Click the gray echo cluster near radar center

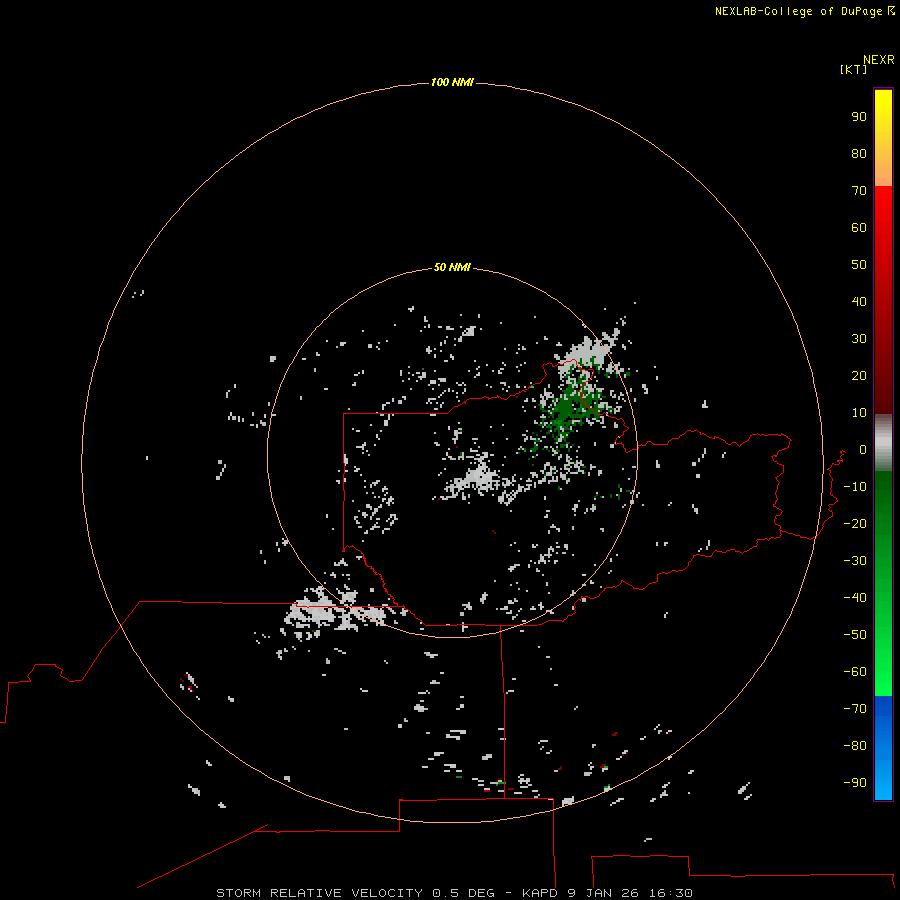click(x=476, y=479)
